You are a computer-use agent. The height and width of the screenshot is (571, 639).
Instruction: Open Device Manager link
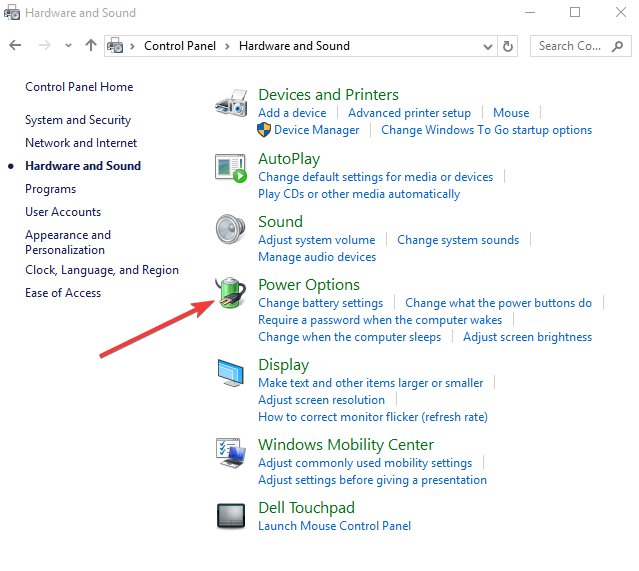[x=316, y=130]
